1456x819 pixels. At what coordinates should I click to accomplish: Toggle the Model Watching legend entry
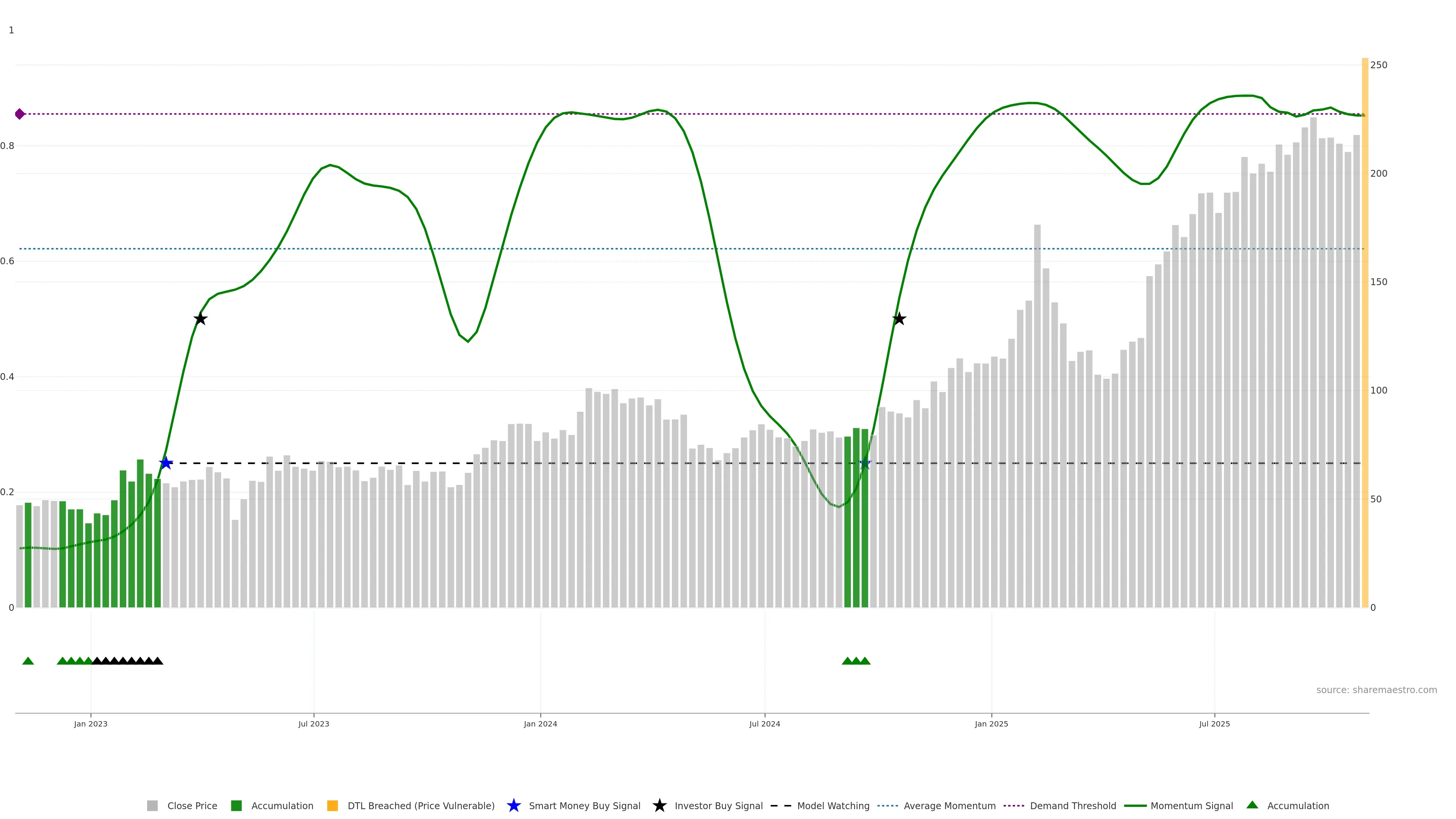click(x=833, y=806)
